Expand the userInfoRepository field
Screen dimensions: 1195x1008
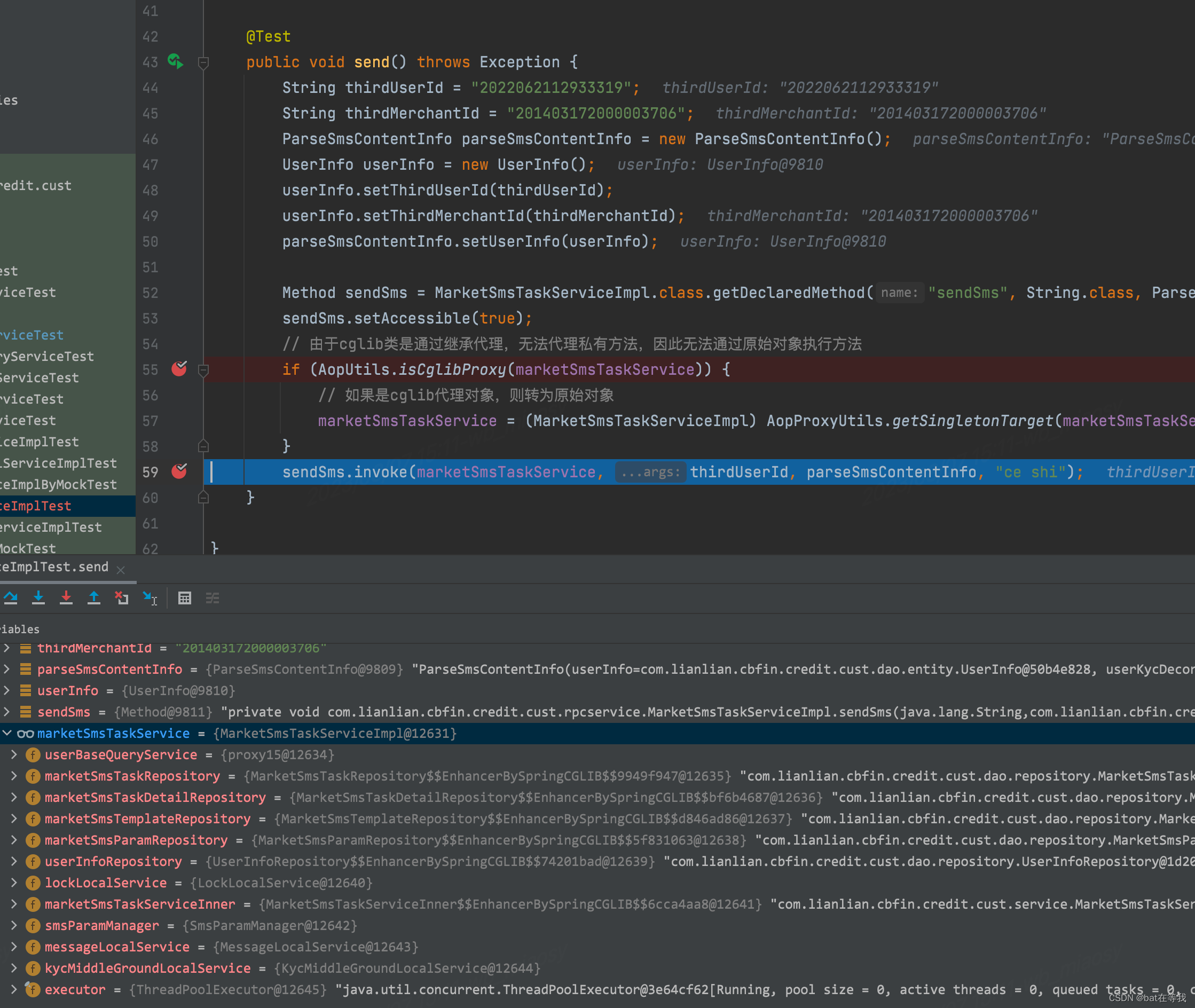(x=14, y=861)
